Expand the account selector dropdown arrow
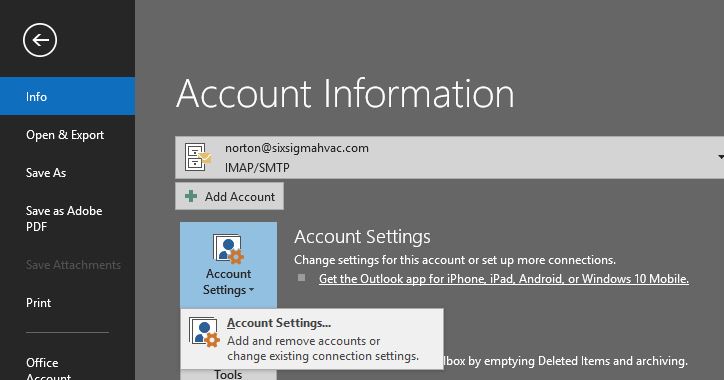 pos(720,157)
